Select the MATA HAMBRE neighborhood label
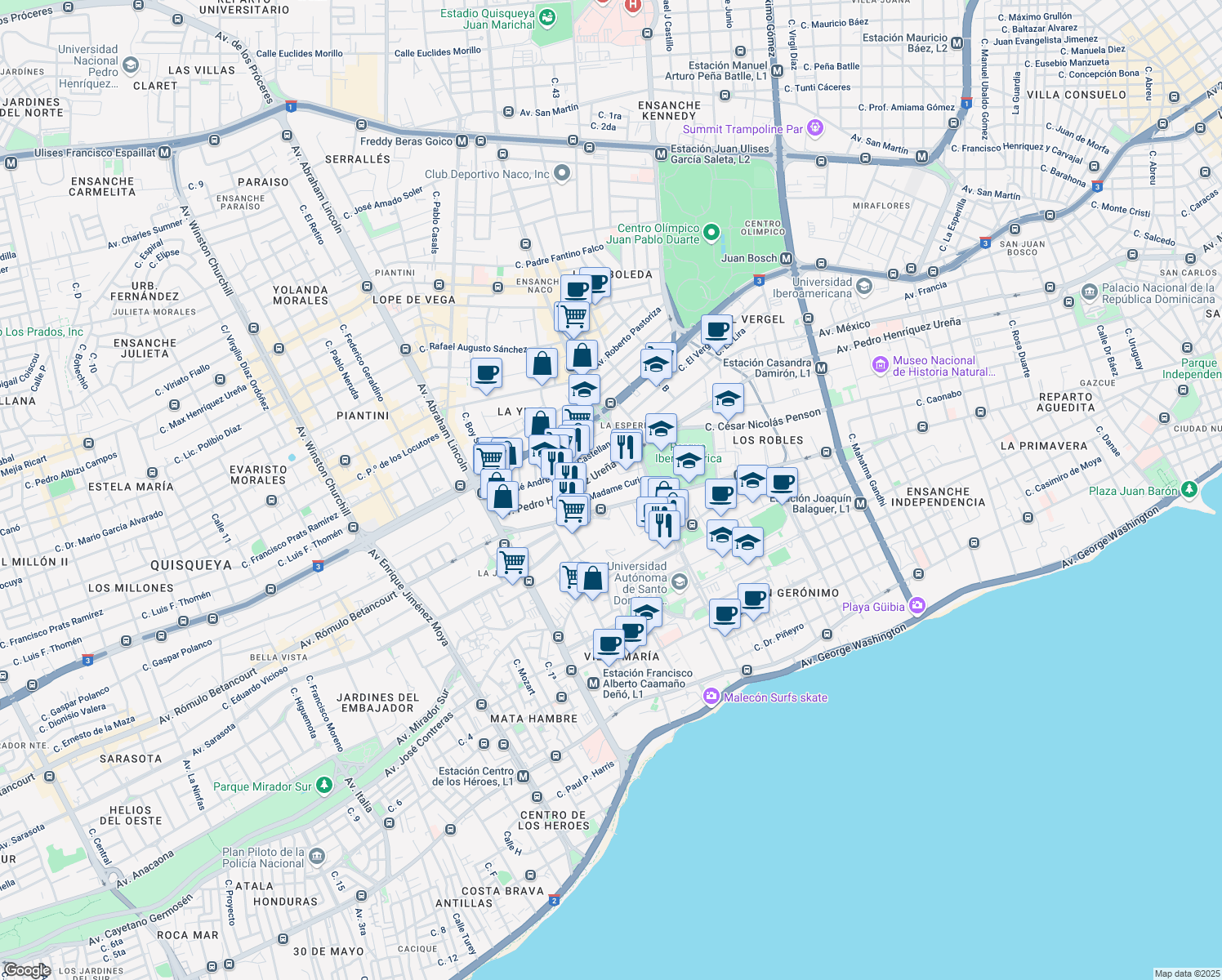This screenshot has width=1222, height=980. pos(533,719)
